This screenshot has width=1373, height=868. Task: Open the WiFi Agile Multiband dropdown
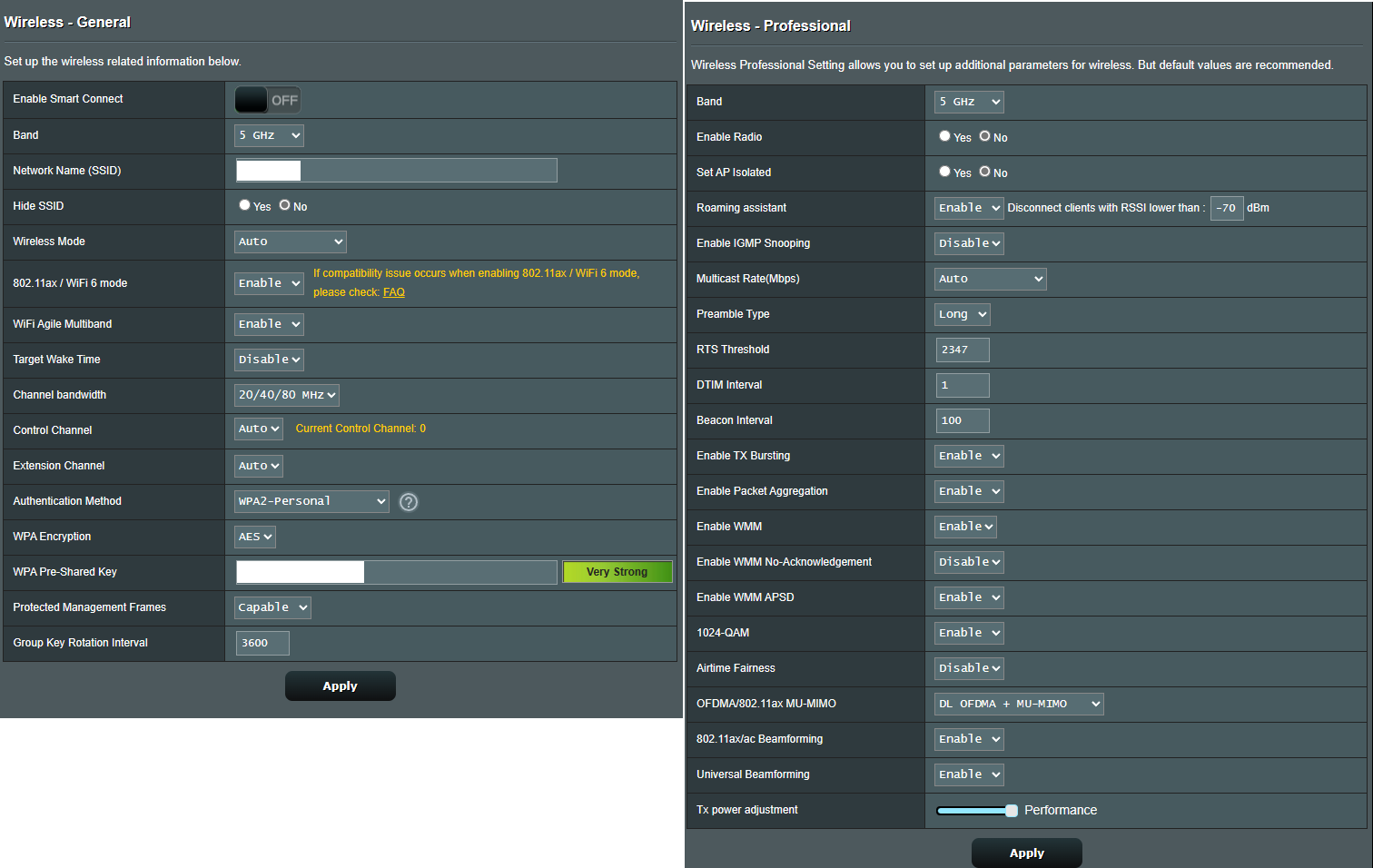269,324
